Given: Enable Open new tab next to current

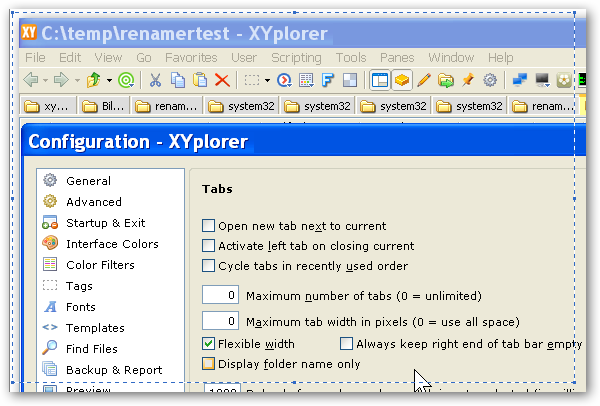Looking at the screenshot, I should pyautogui.click(x=209, y=226).
